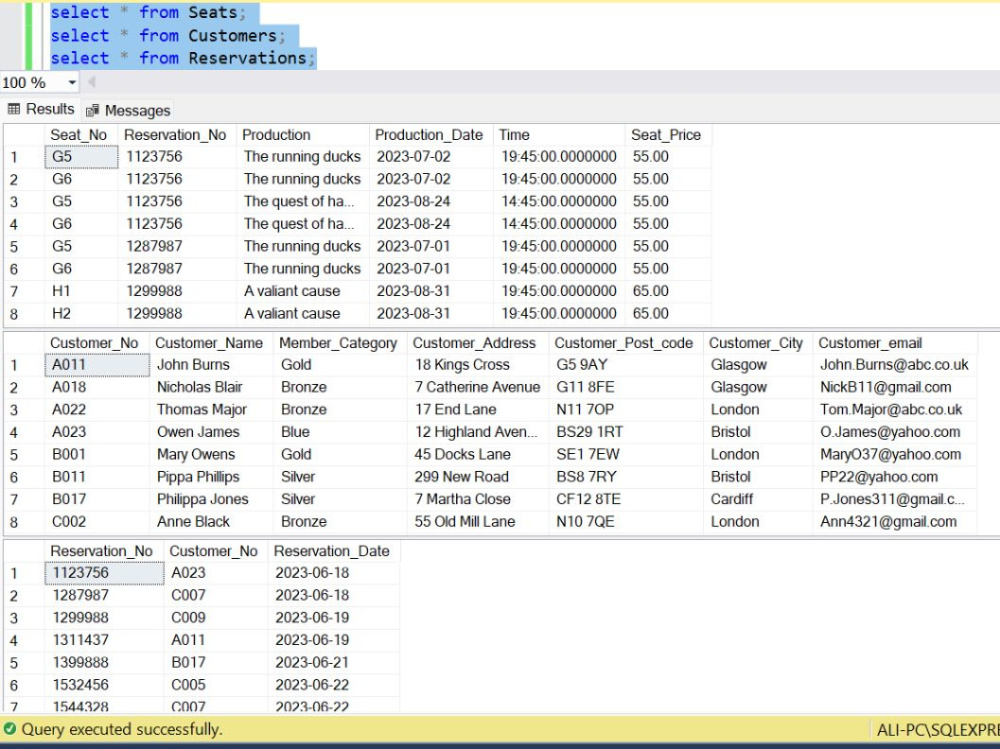Click the PP22@yahoo.com email cell

click(x=894, y=477)
